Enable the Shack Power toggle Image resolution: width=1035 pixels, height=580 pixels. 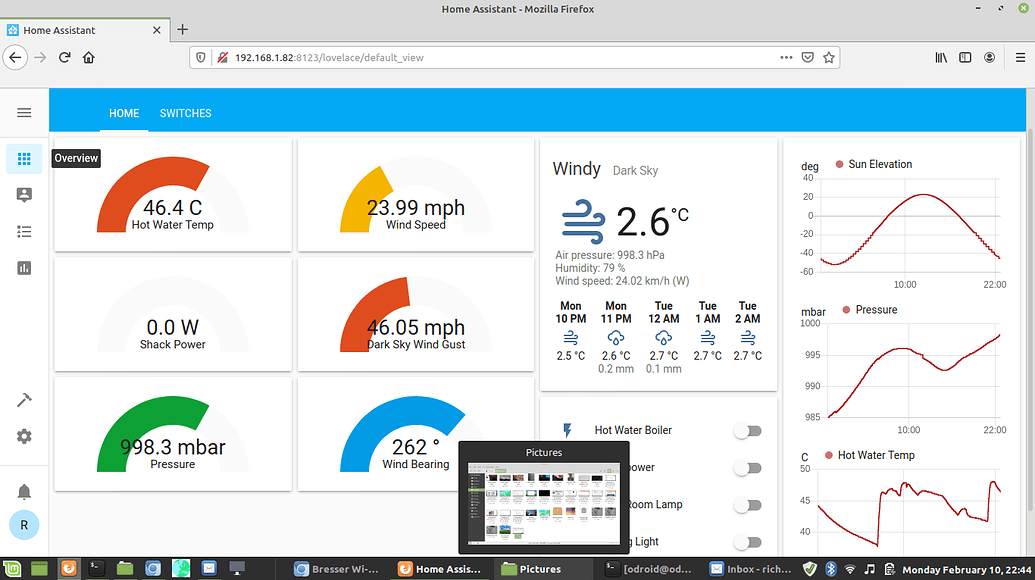(748, 467)
